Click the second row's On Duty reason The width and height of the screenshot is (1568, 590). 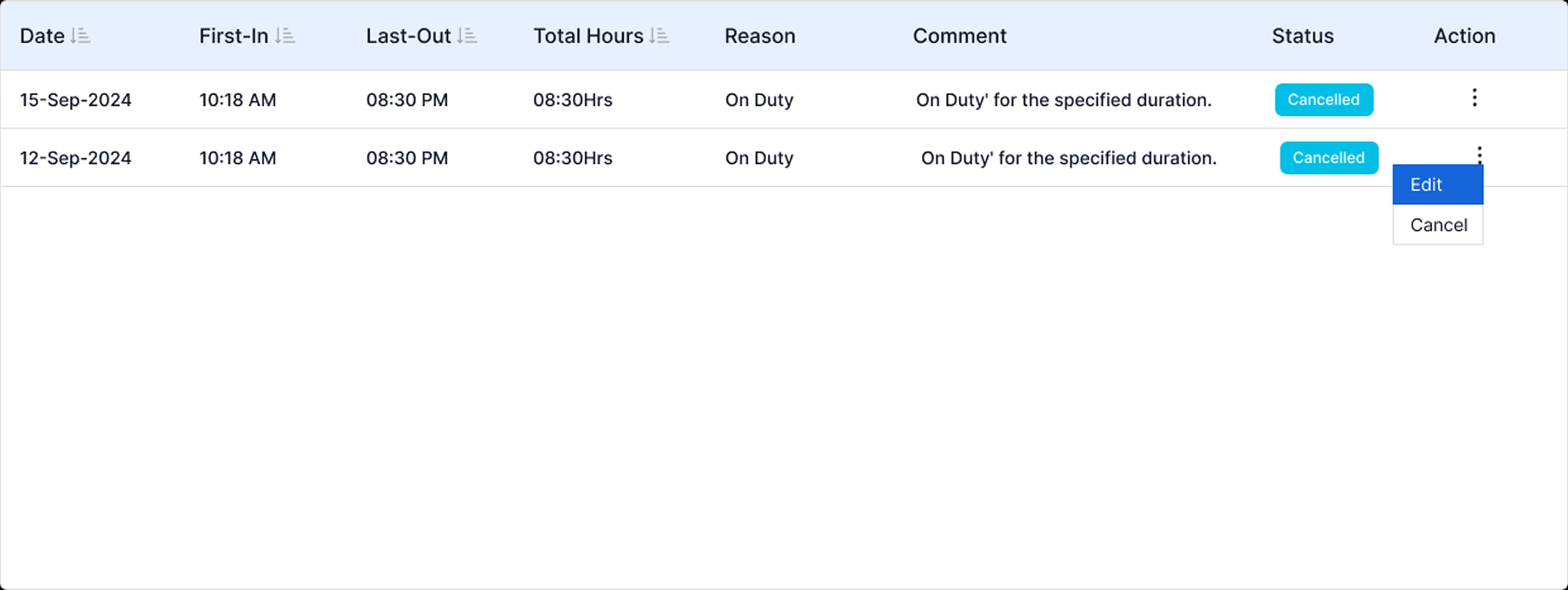coord(759,158)
